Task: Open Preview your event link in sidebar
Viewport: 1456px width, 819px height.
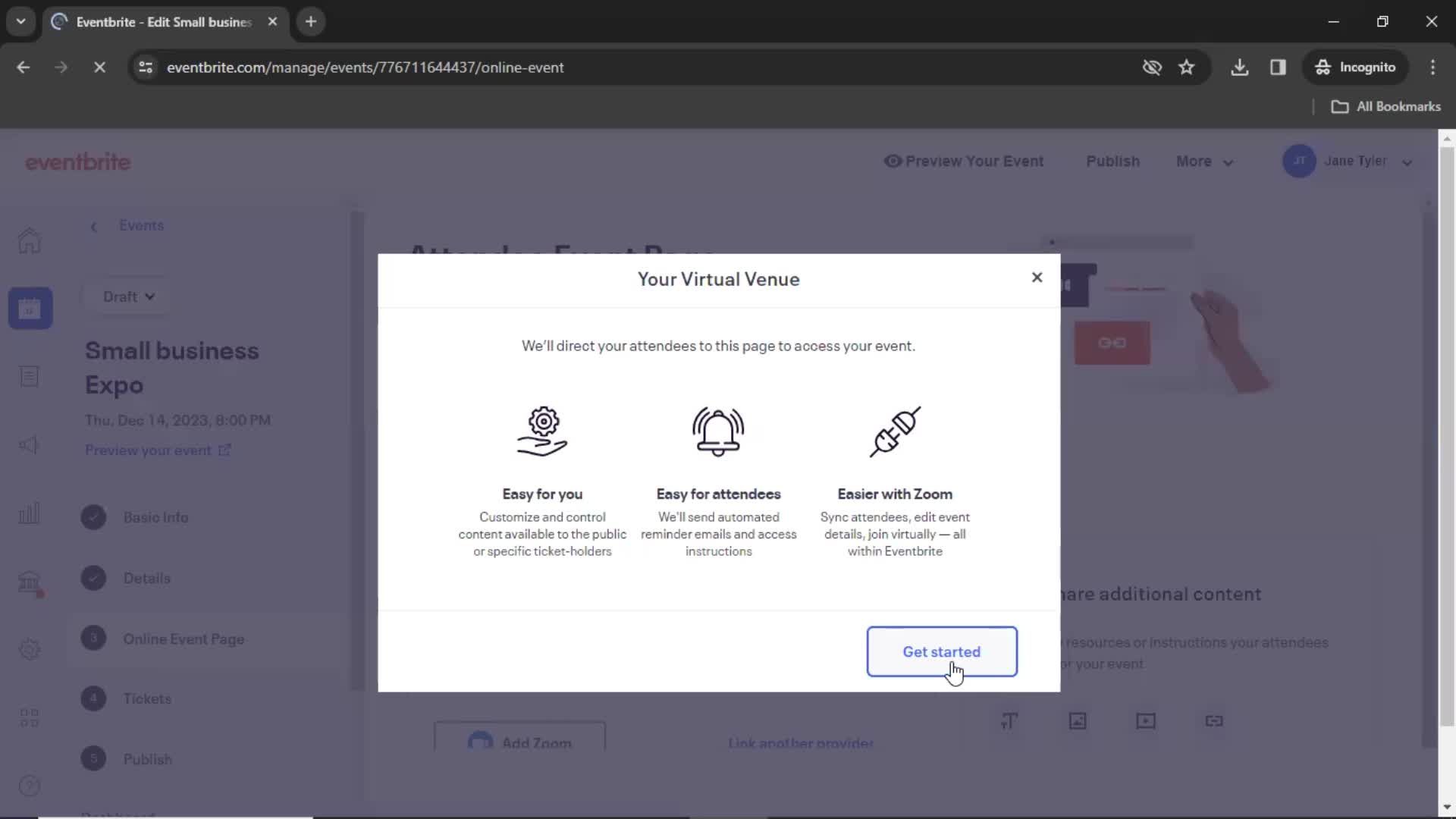Action: 158,450
